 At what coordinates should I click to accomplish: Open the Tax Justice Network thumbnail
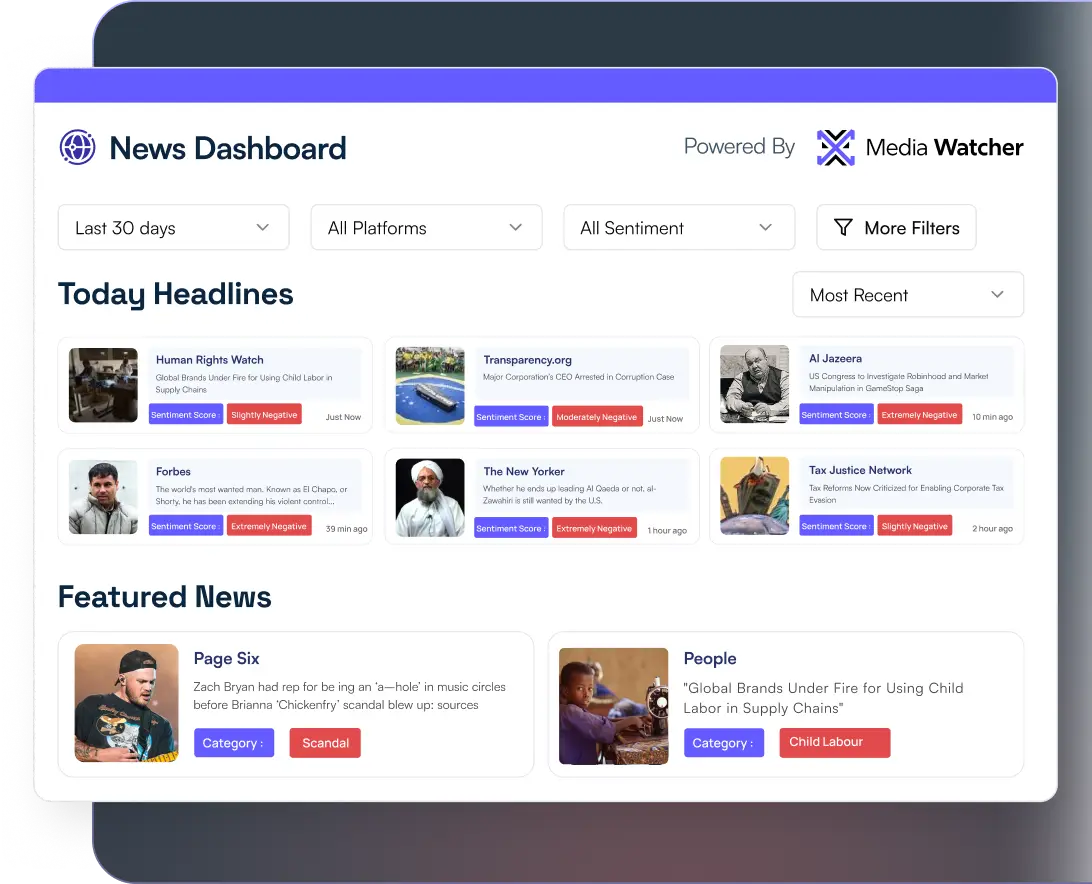pyautogui.click(x=754, y=496)
